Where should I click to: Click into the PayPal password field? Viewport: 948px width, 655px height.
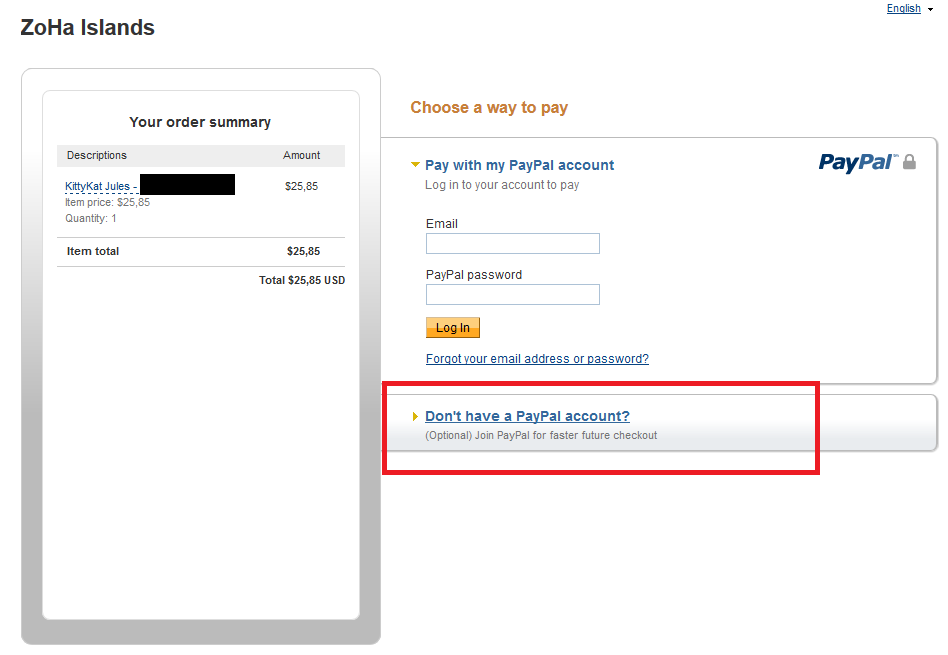[x=512, y=294]
